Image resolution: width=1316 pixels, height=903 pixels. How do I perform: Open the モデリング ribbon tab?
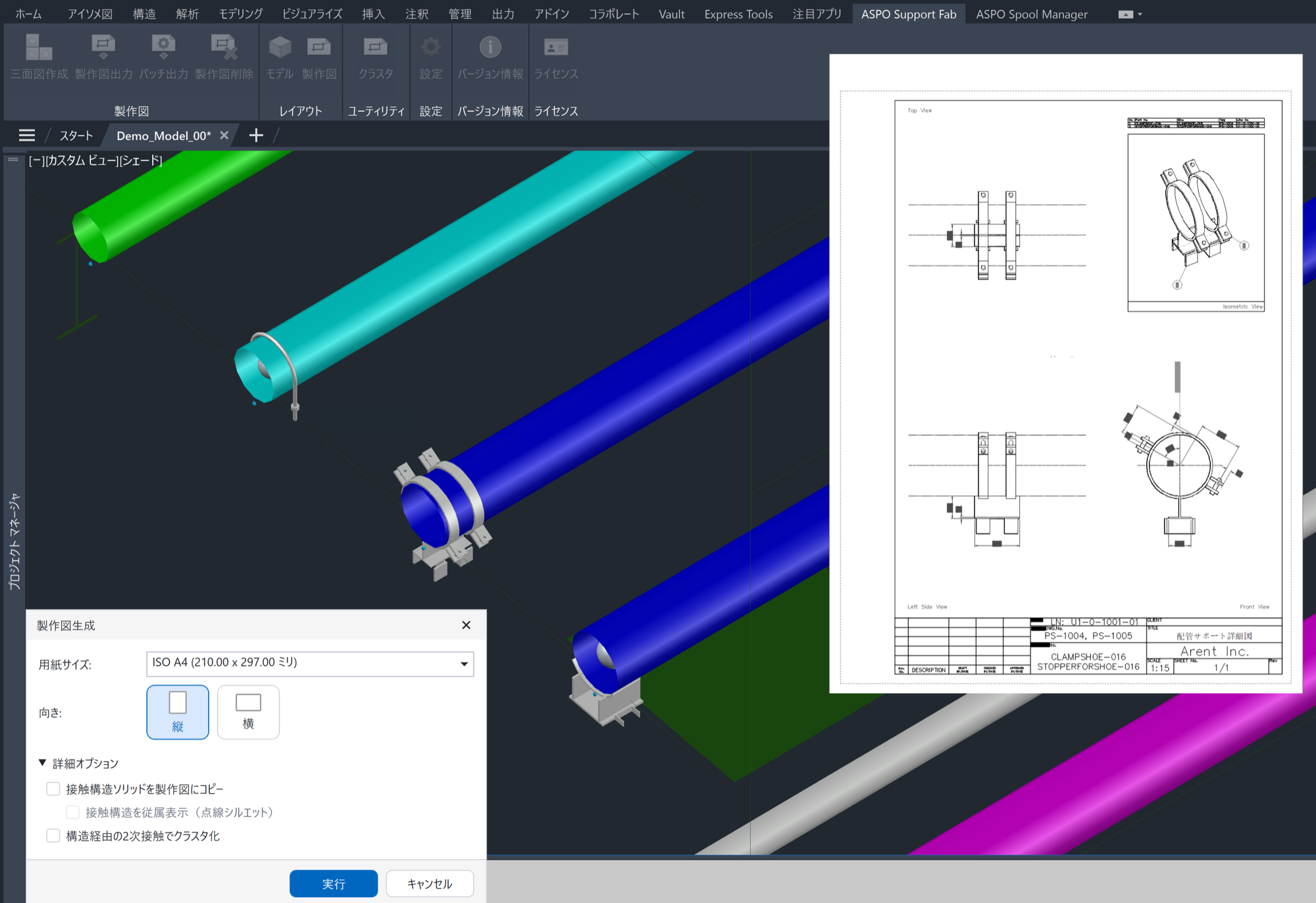tap(241, 14)
